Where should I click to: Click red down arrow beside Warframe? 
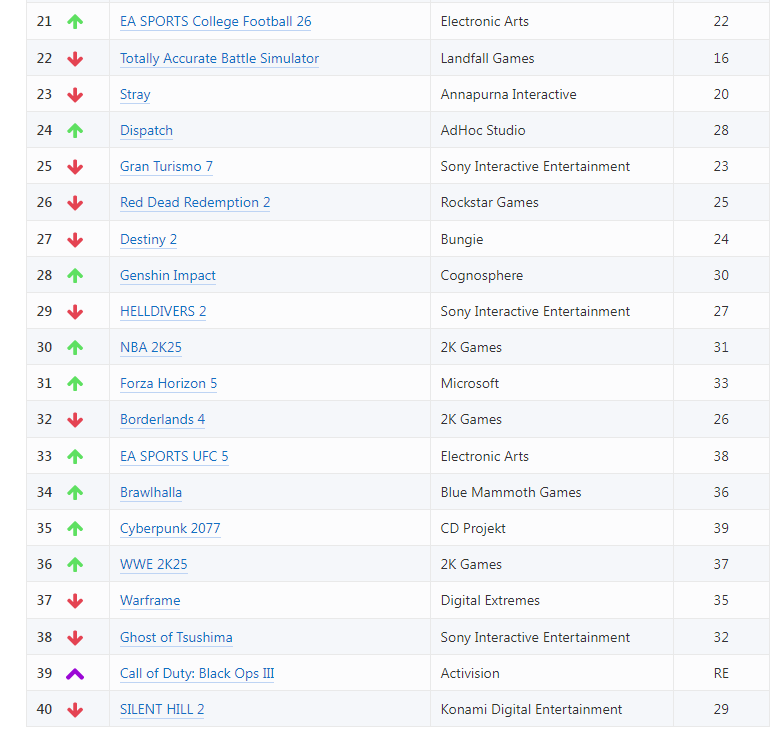click(75, 601)
